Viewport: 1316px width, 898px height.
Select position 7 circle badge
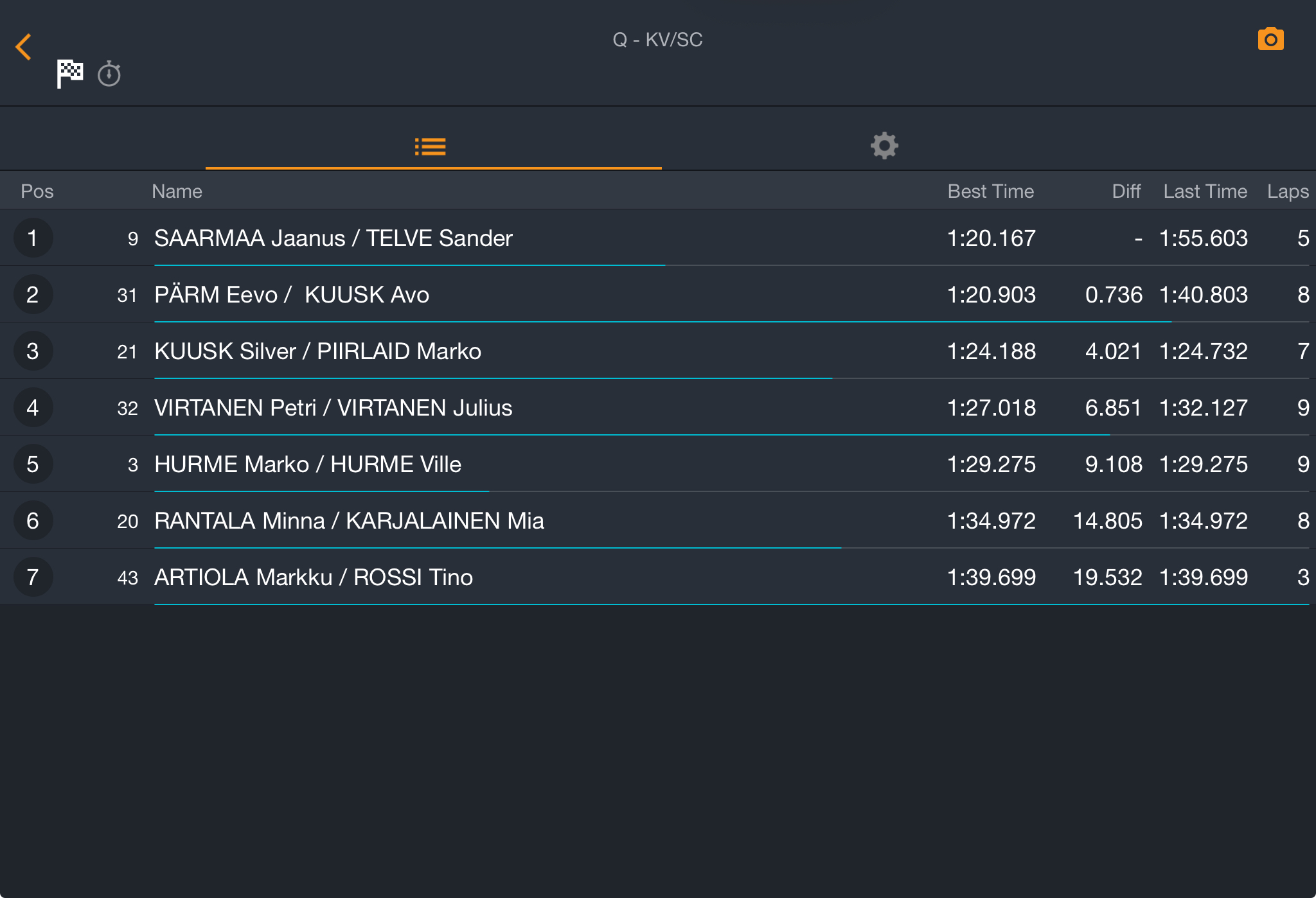click(x=33, y=577)
